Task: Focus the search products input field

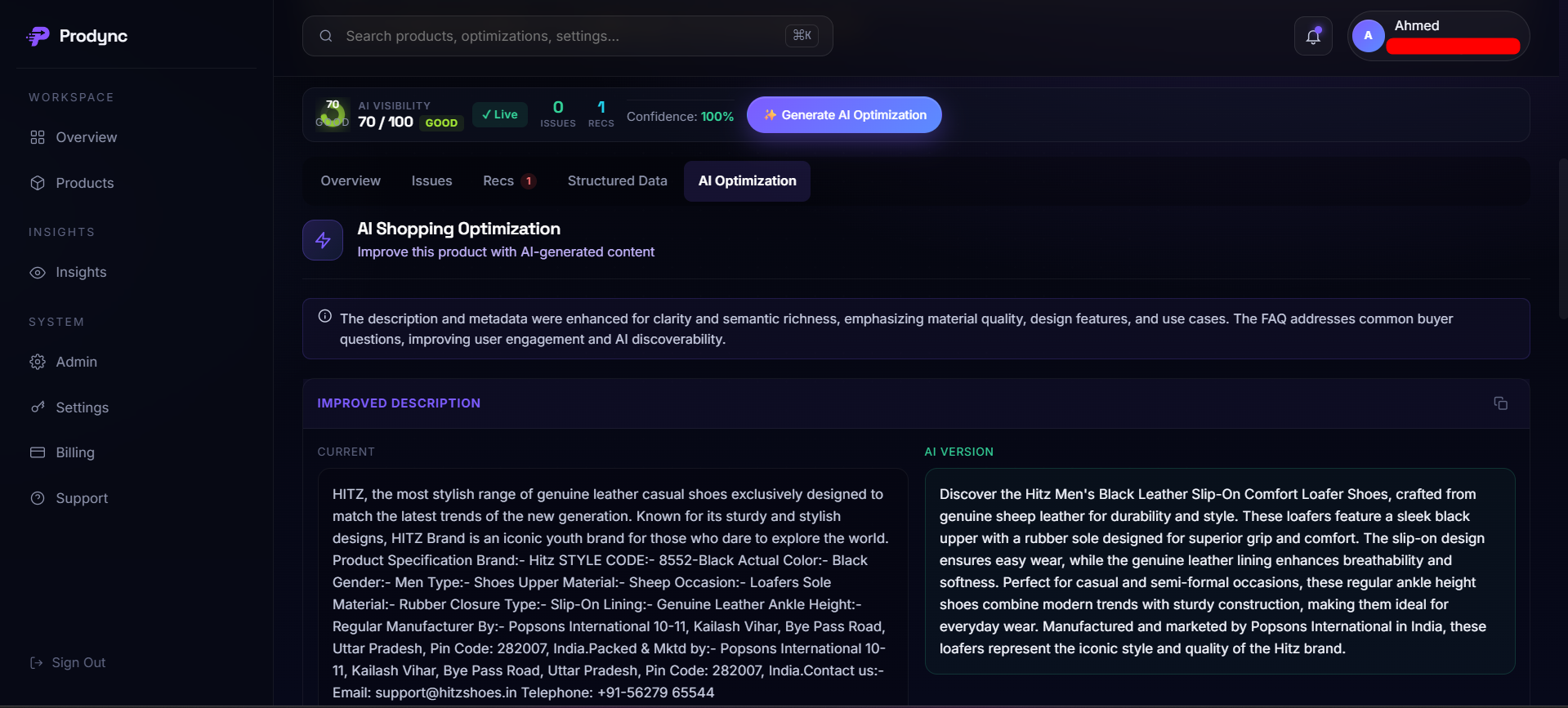Action: click(567, 36)
